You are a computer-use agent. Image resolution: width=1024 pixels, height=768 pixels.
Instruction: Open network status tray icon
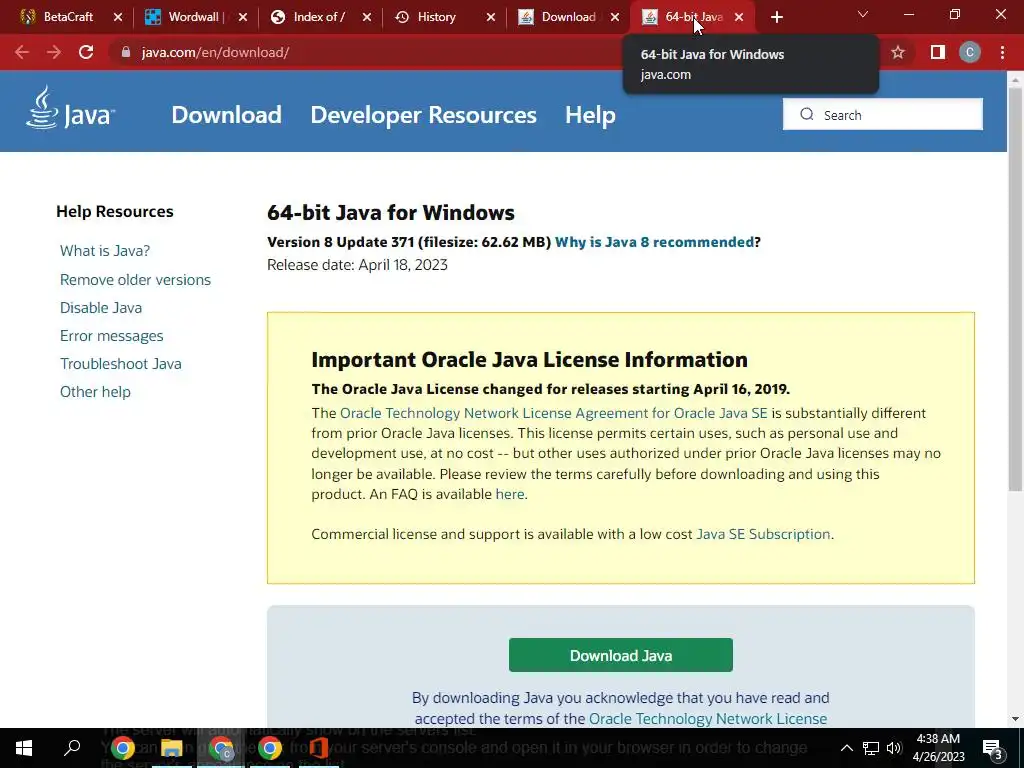pyautogui.click(x=871, y=748)
